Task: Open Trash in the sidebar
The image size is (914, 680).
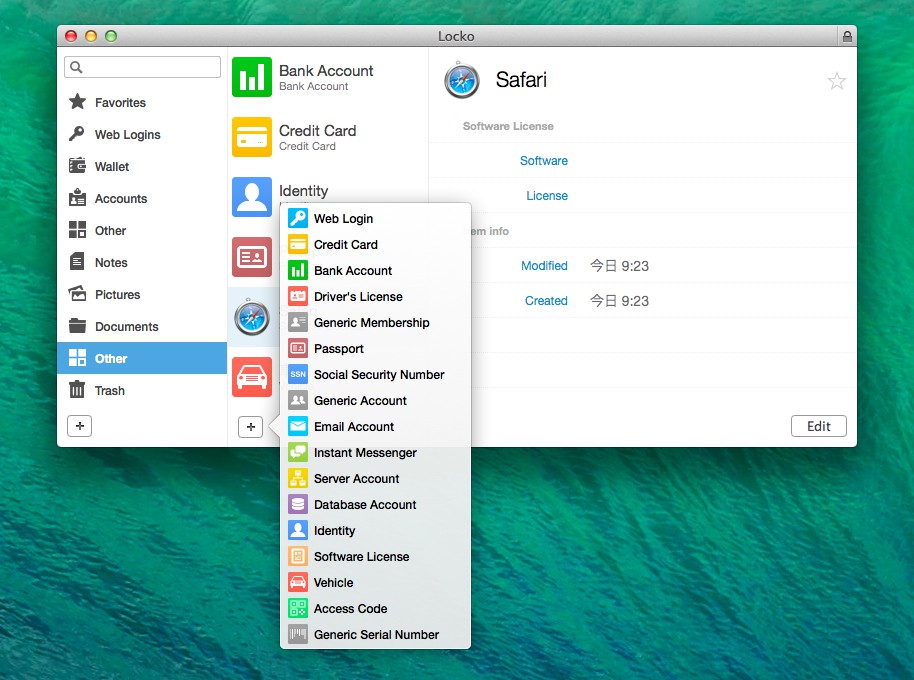Action: tap(142, 390)
